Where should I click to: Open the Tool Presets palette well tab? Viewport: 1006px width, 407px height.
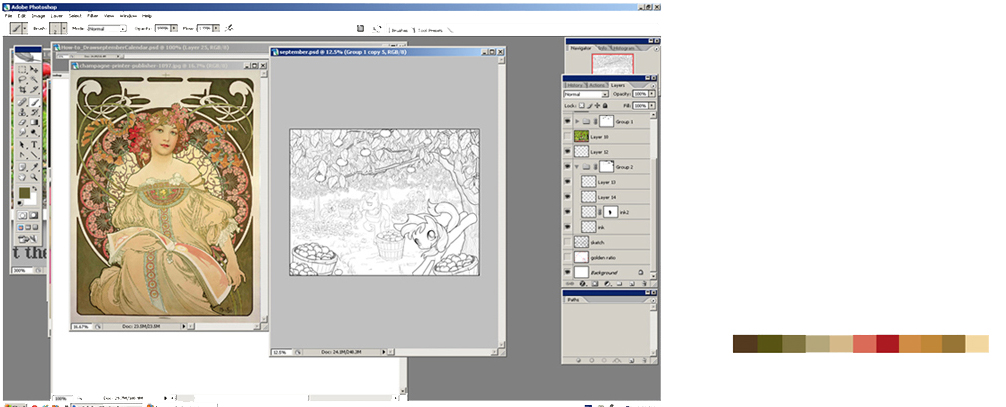click(x=430, y=30)
